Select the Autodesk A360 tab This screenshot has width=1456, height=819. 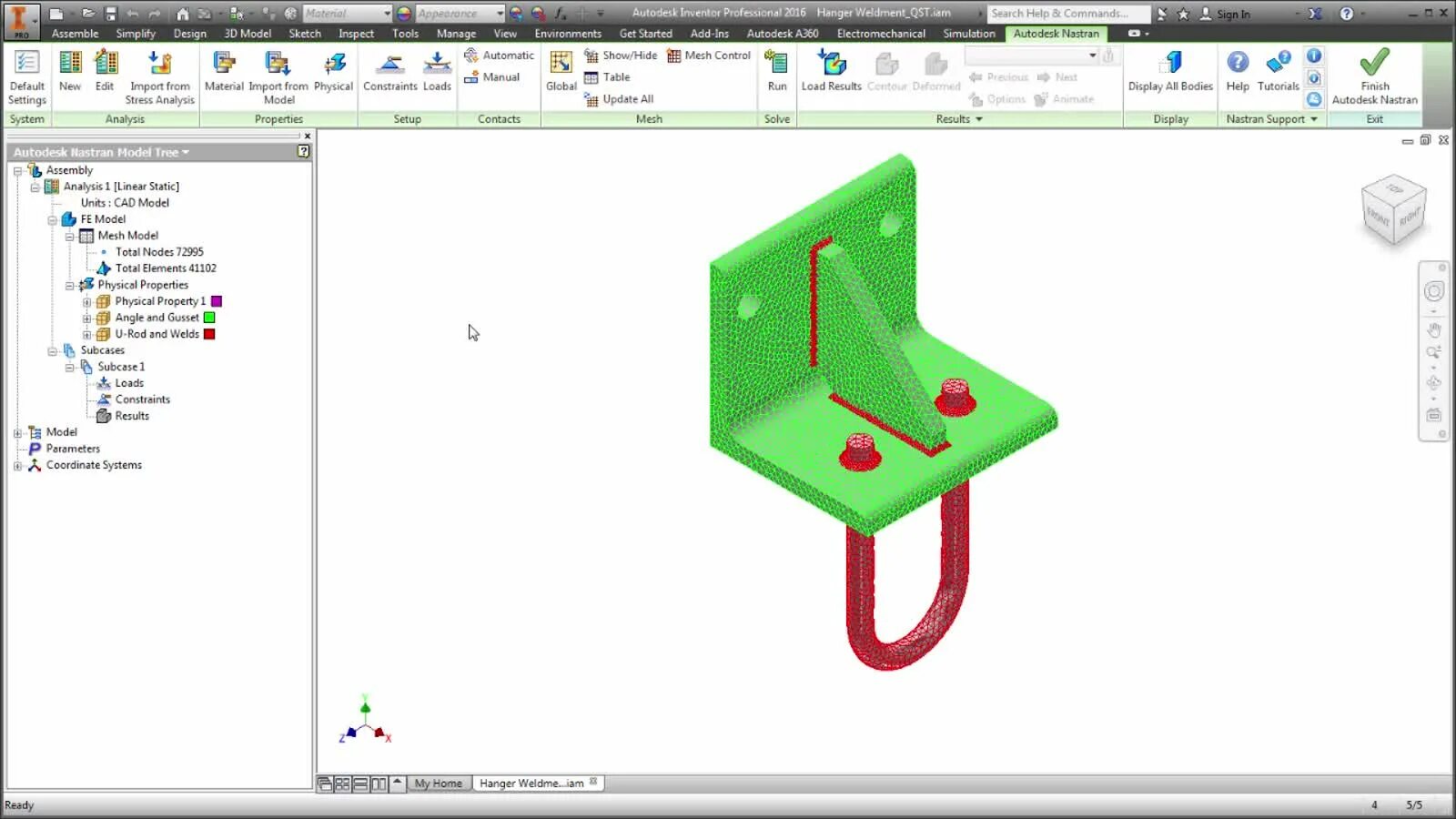[783, 34]
